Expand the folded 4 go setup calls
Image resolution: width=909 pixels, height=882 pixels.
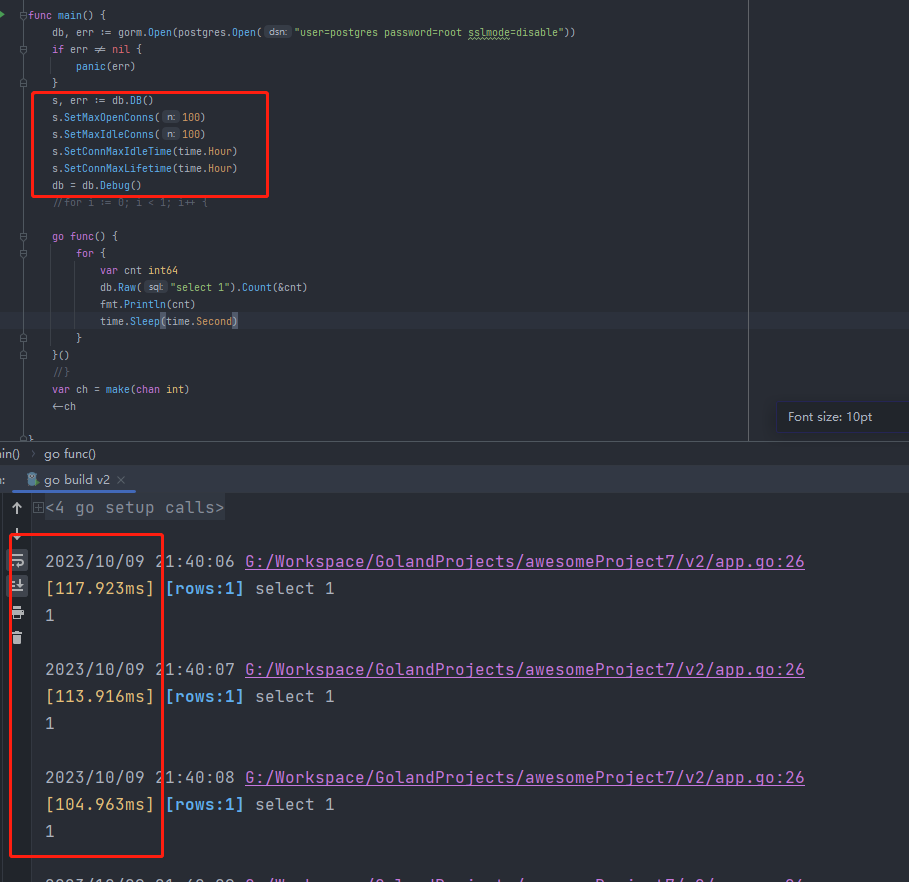click(x=38, y=508)
